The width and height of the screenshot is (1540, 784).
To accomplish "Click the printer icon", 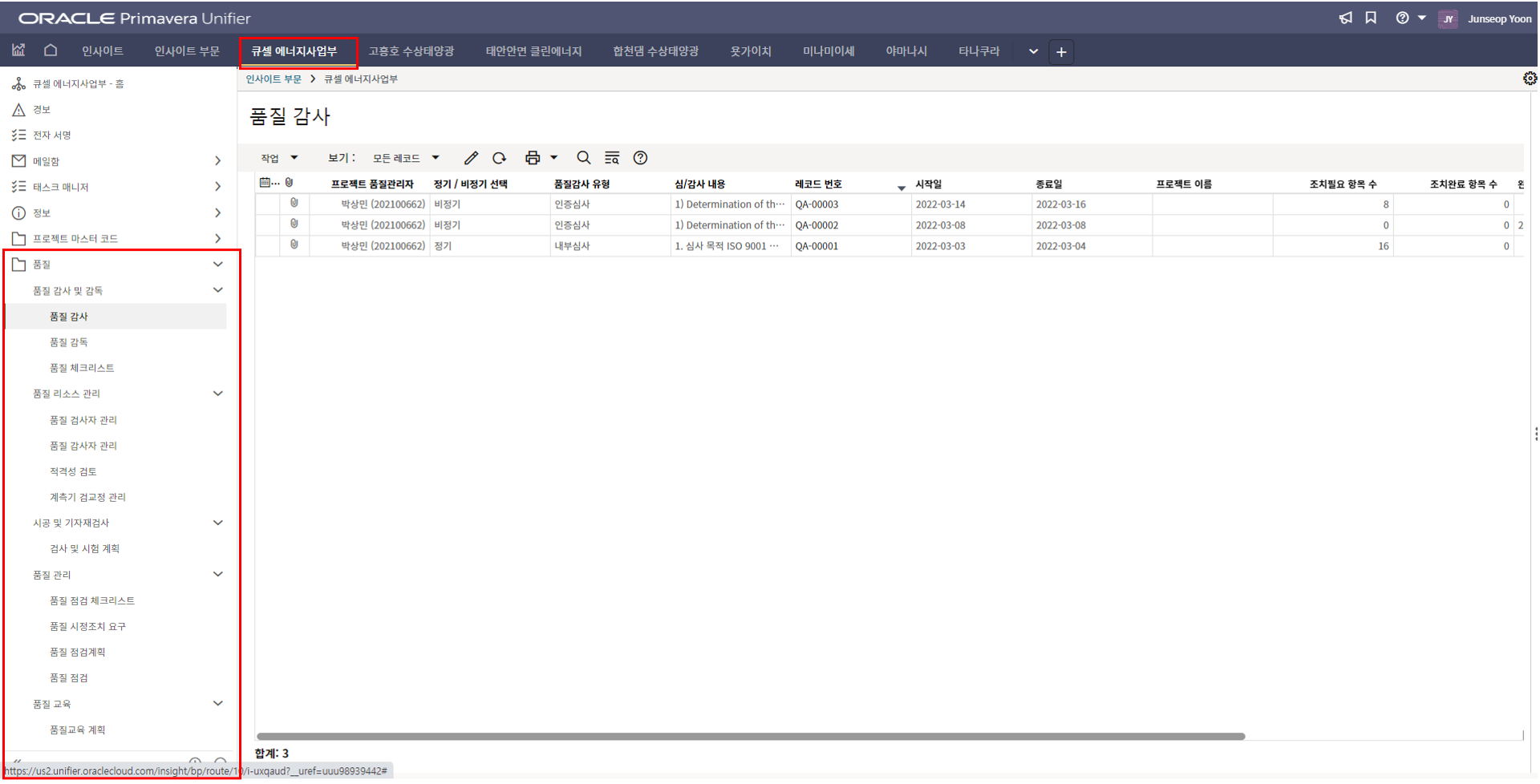I will 532,158.
